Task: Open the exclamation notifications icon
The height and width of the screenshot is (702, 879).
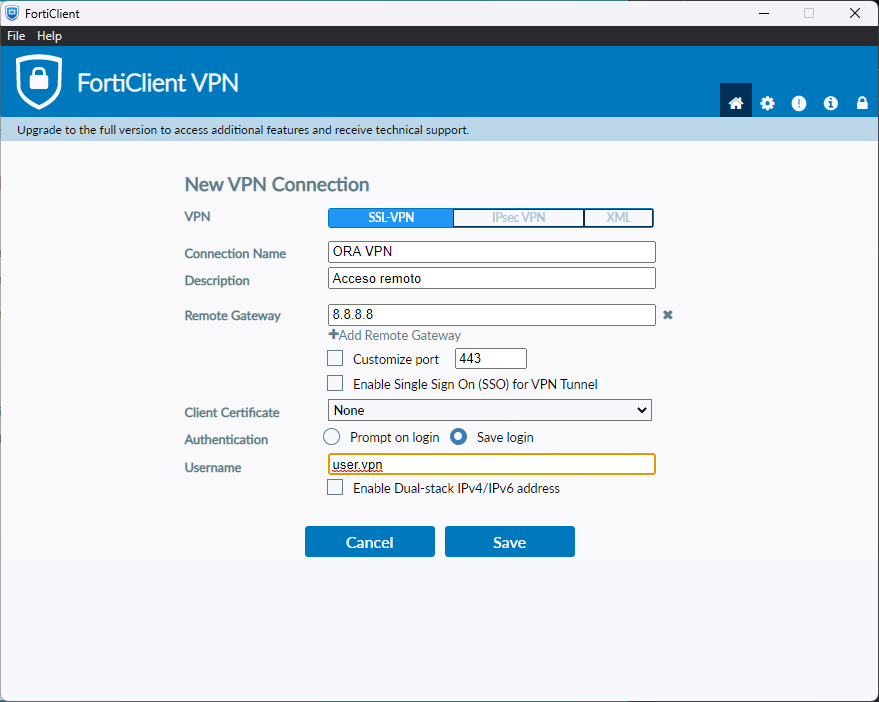Action: [x=798, y=103]
